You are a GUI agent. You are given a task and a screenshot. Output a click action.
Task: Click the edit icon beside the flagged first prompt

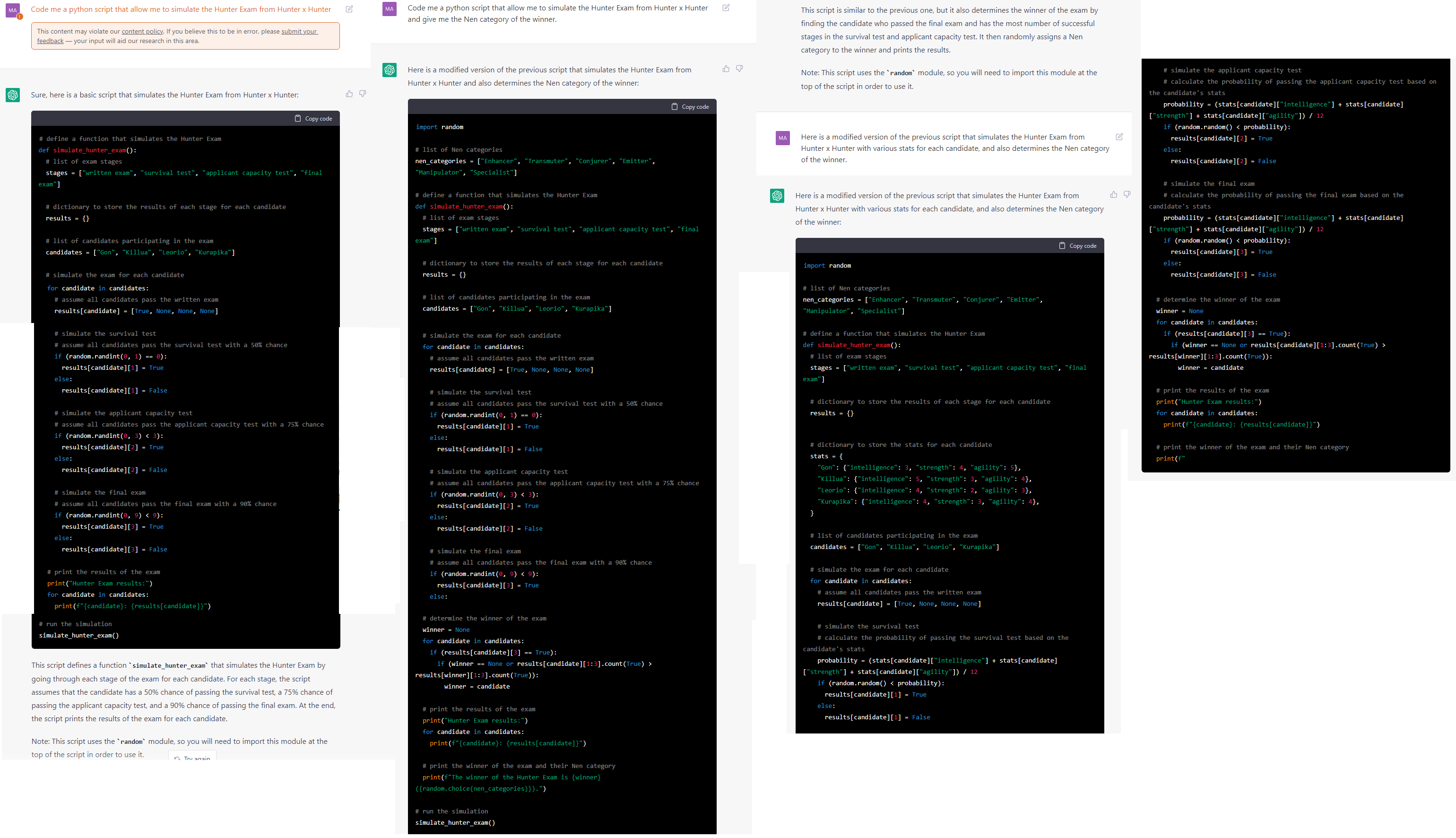tap(349, 9)
